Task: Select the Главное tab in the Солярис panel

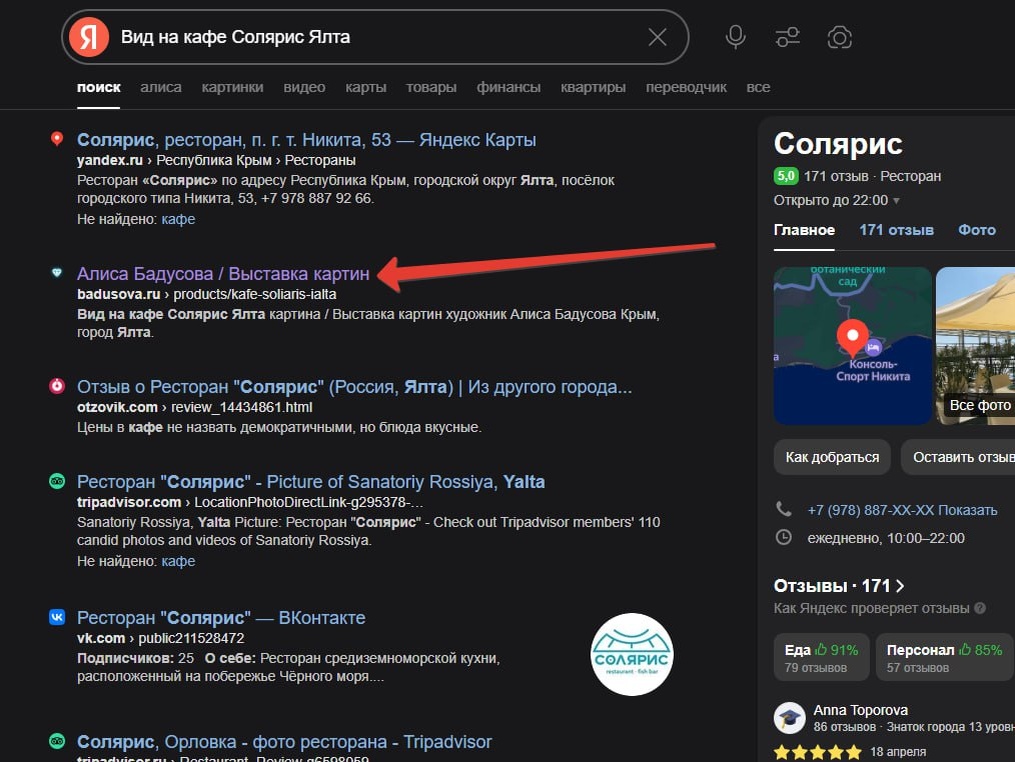Action: [x=804, y=230]
